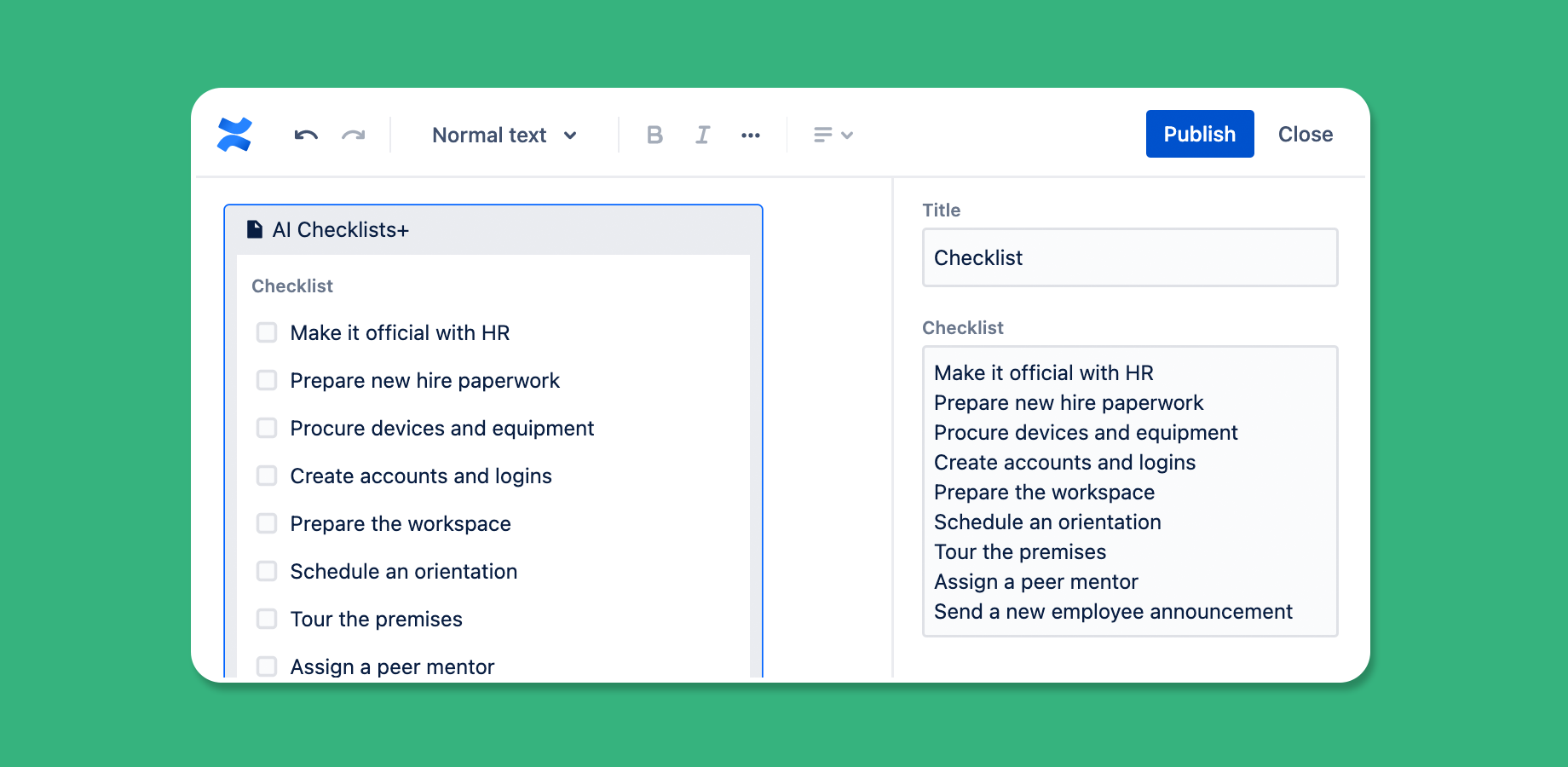The height and width of the screenshot is (767, 1568).
Task: Expand the alignment dropdown chevron
Action: point(847,135)
